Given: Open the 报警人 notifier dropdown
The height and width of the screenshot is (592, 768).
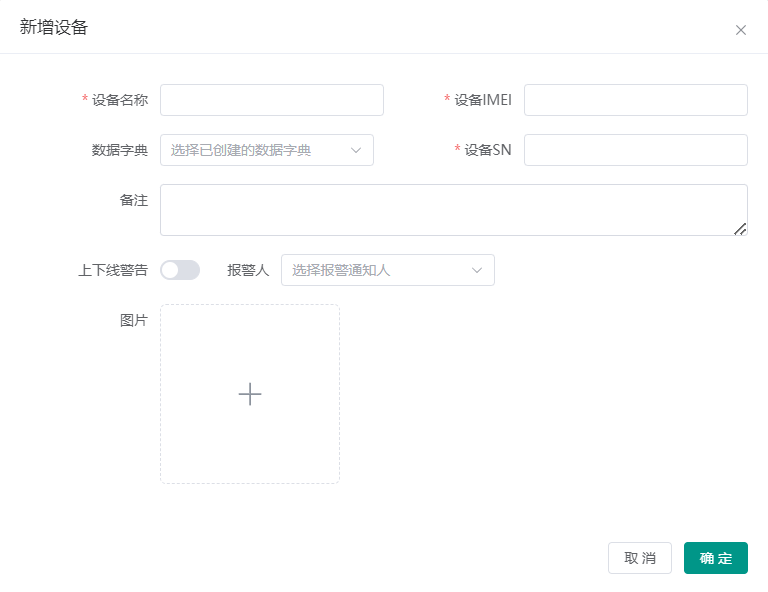Looking at the screenshot, I should pos(388,270).
